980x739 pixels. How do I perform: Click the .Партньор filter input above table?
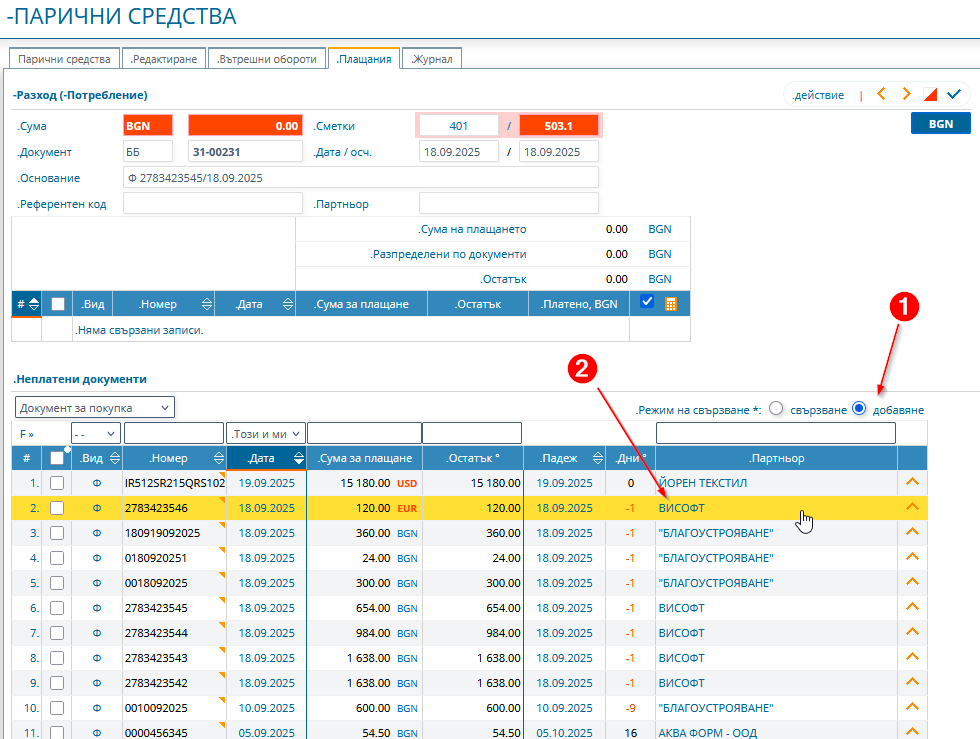(x=775, y=433)
